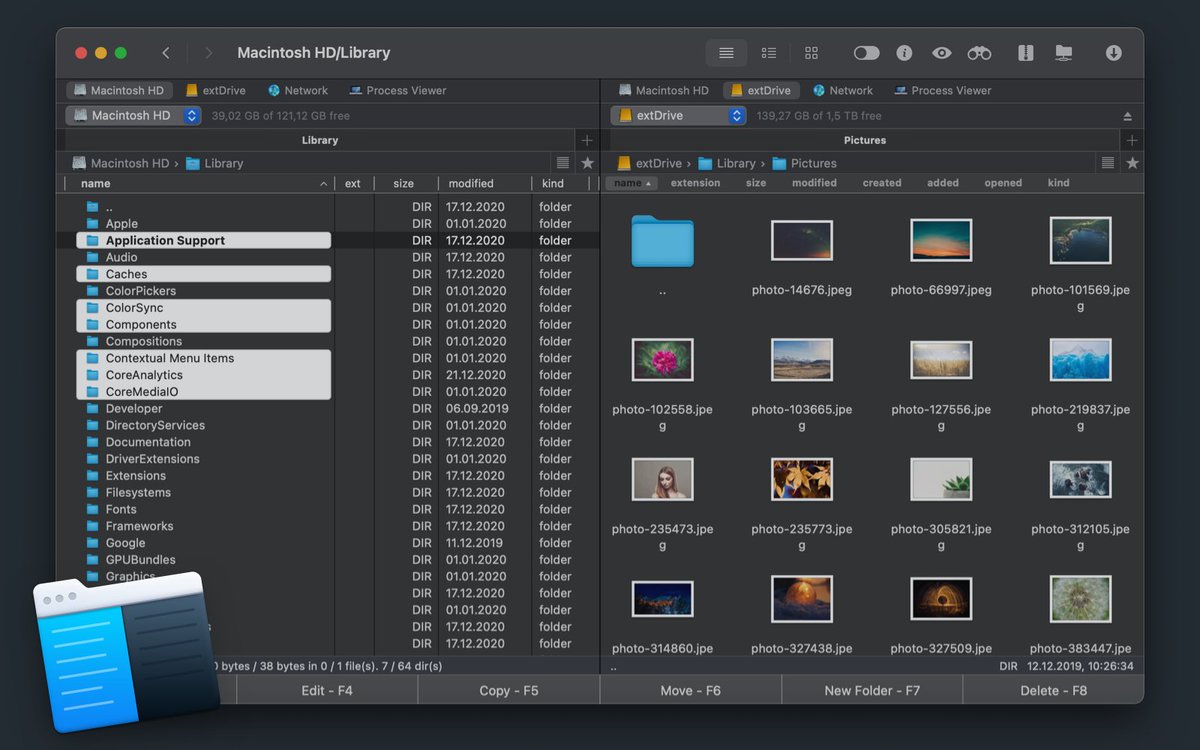Toggle sort order on name column

(x=95, y=183)
